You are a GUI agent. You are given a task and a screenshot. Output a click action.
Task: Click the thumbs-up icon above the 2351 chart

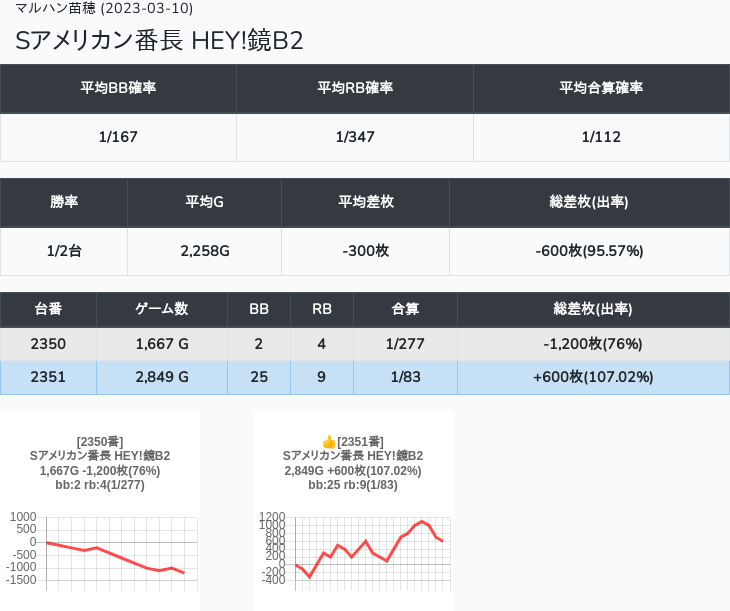329,441
